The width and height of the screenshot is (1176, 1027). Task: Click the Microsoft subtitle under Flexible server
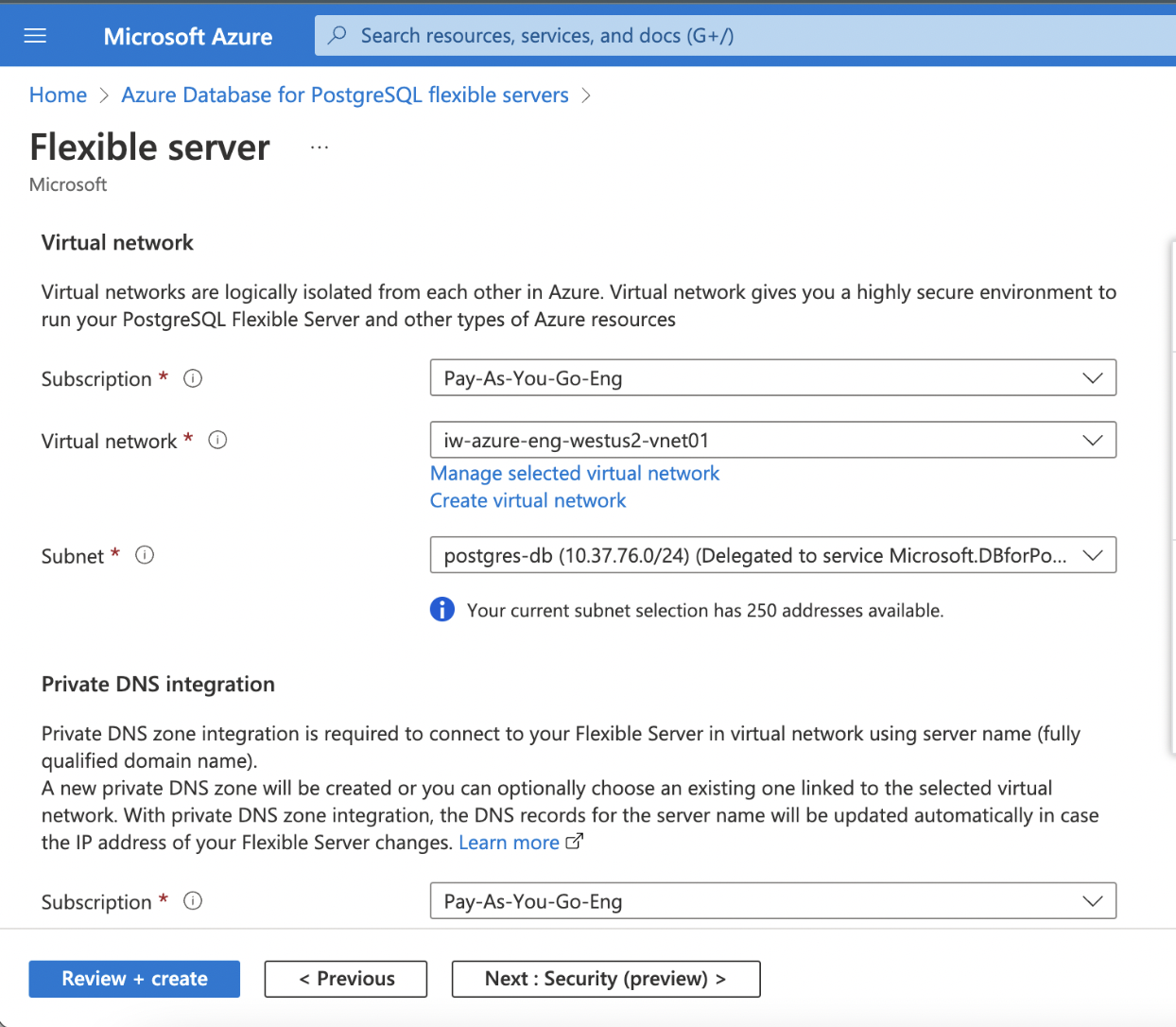point(68,184)
